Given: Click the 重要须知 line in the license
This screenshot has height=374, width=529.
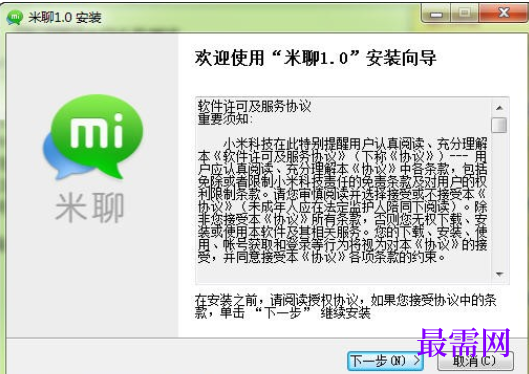Looking at the screenshot, I should pyautogui.click(x=225, y=119).
